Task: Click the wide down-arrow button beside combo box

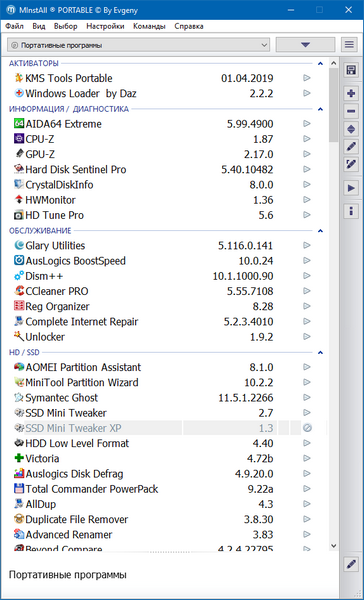Action: pyautogui.click(x=305, y=45)
